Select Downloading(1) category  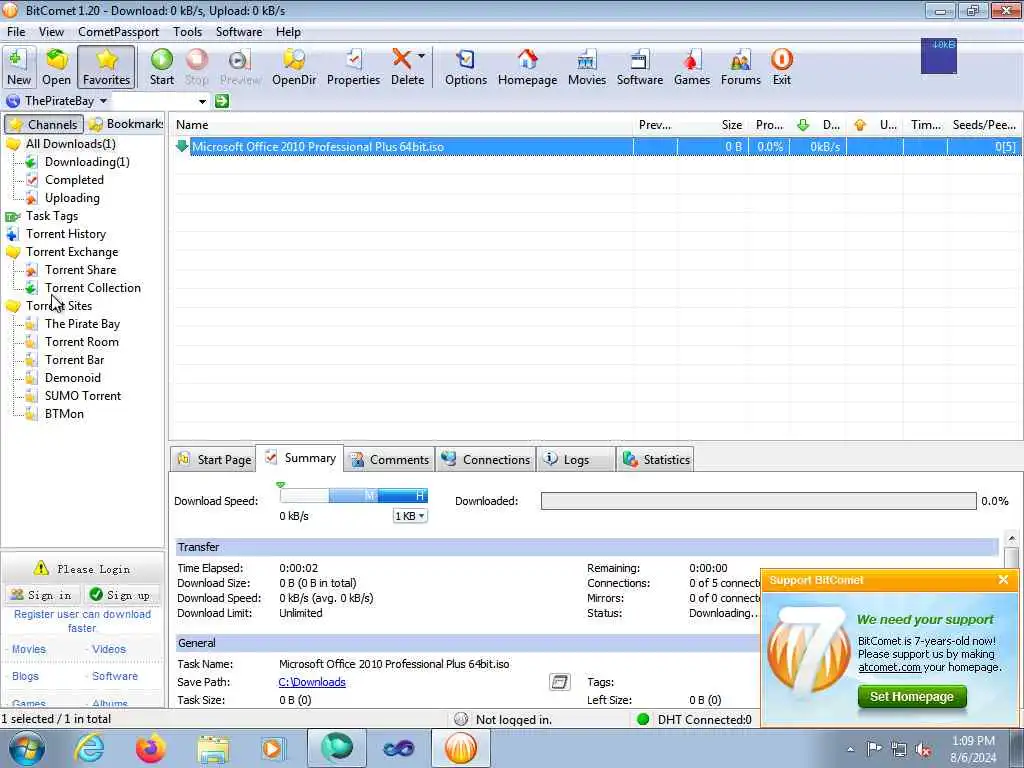coord(87,162)
